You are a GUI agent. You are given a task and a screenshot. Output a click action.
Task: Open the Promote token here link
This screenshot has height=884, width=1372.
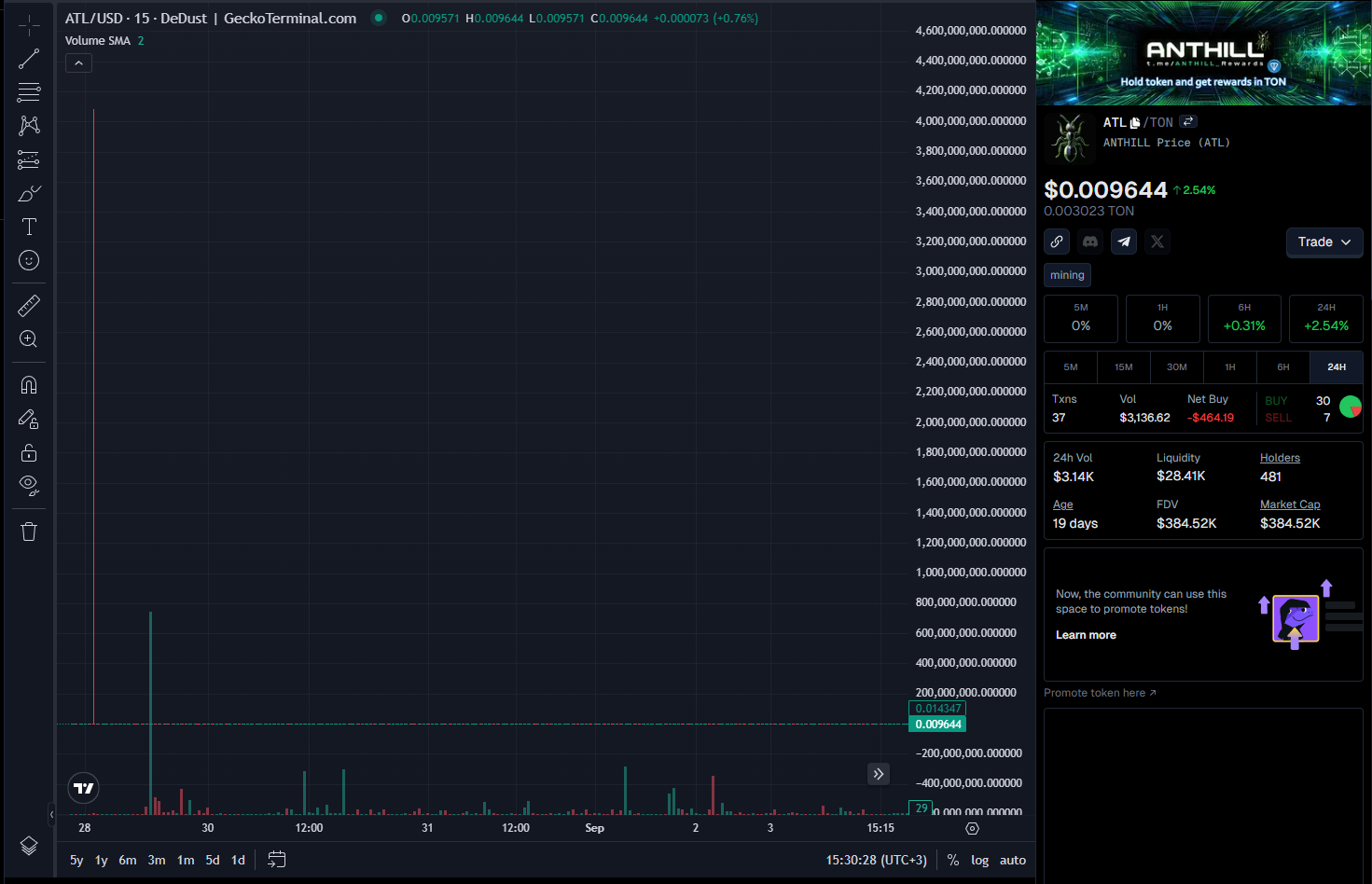(x=1100, y=693)
